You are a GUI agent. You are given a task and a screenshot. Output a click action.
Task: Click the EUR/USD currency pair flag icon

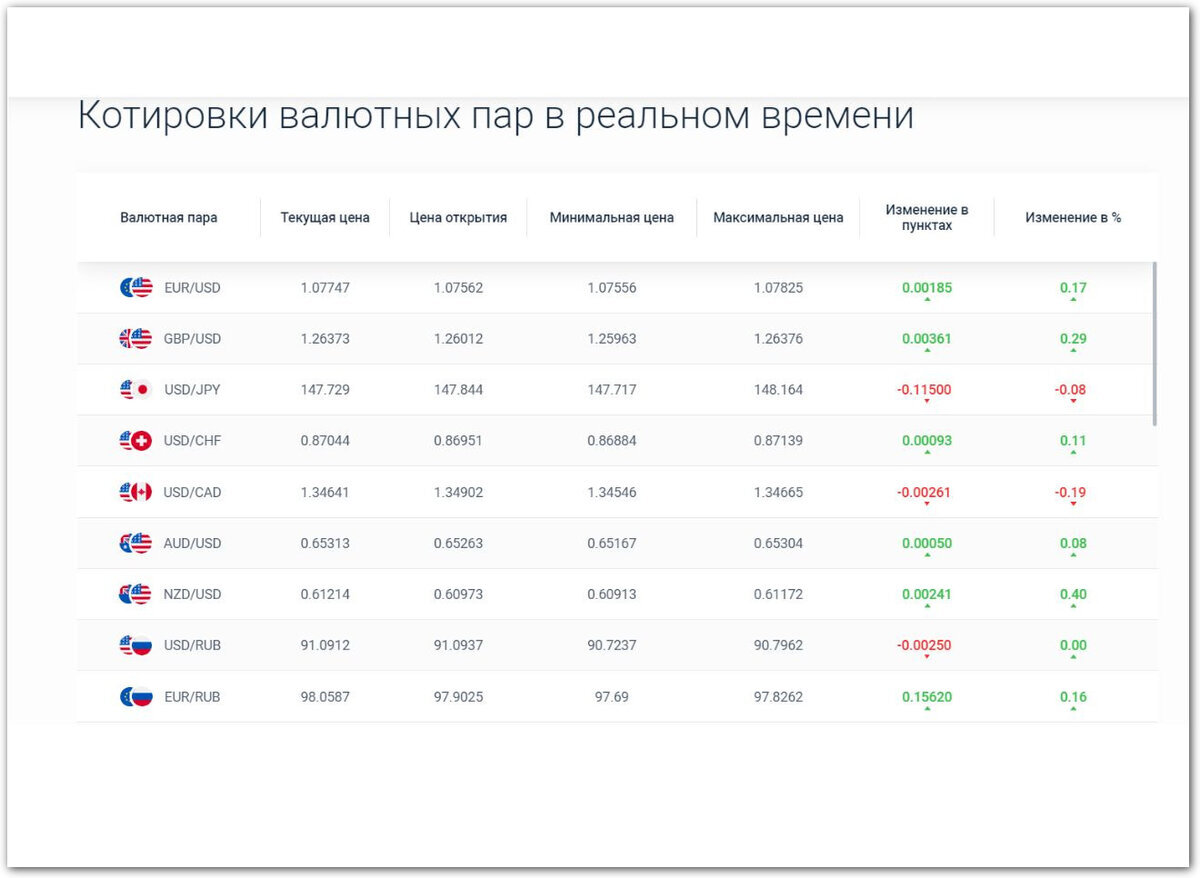pos(135,287)
